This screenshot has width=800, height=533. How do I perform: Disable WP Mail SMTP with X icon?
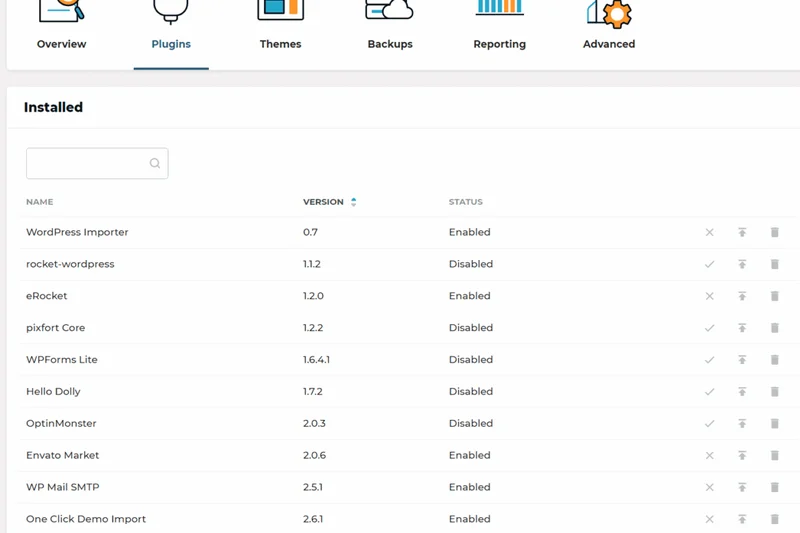(x=709, y=488)
